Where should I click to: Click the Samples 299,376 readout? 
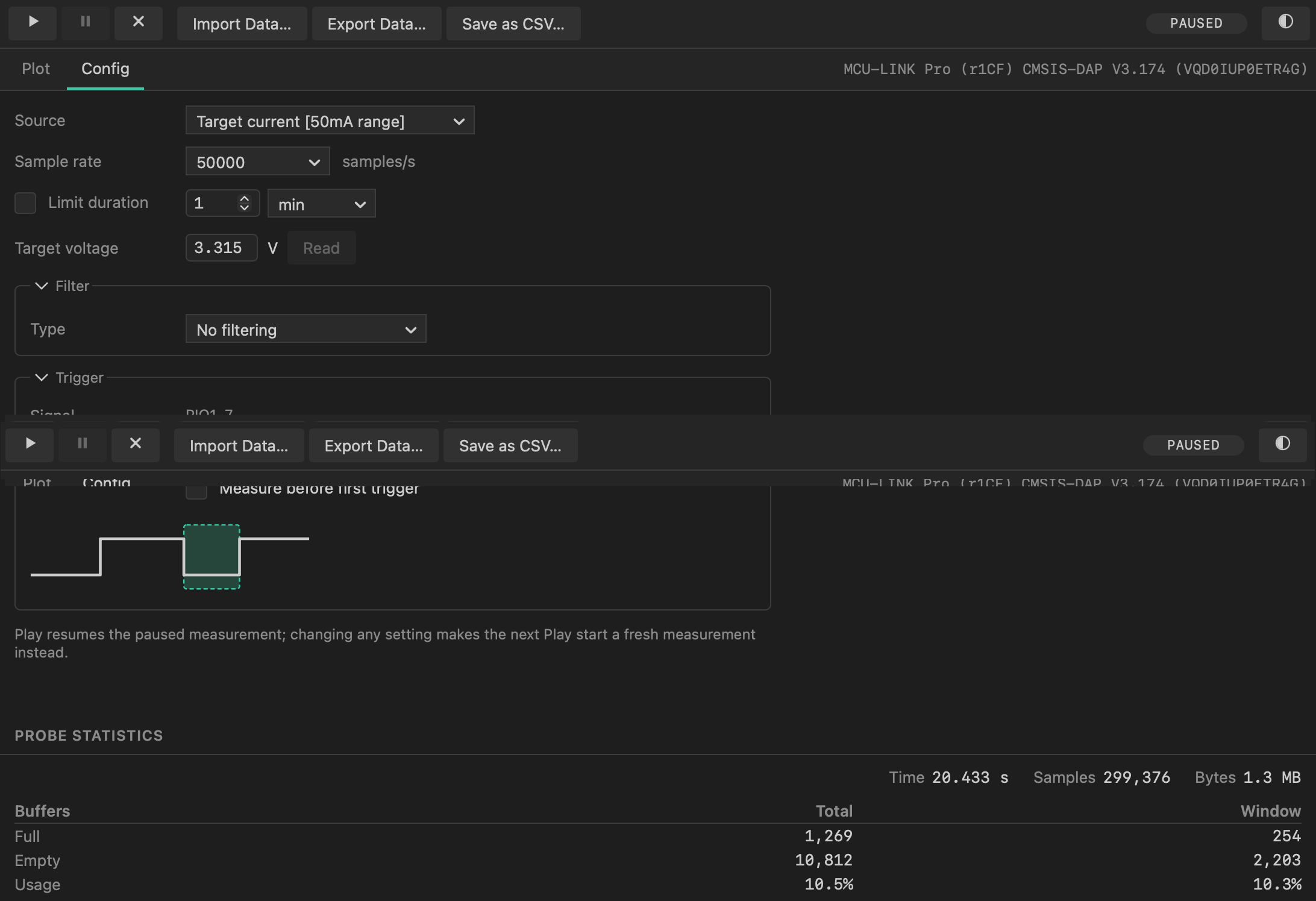coord(1102,777)
